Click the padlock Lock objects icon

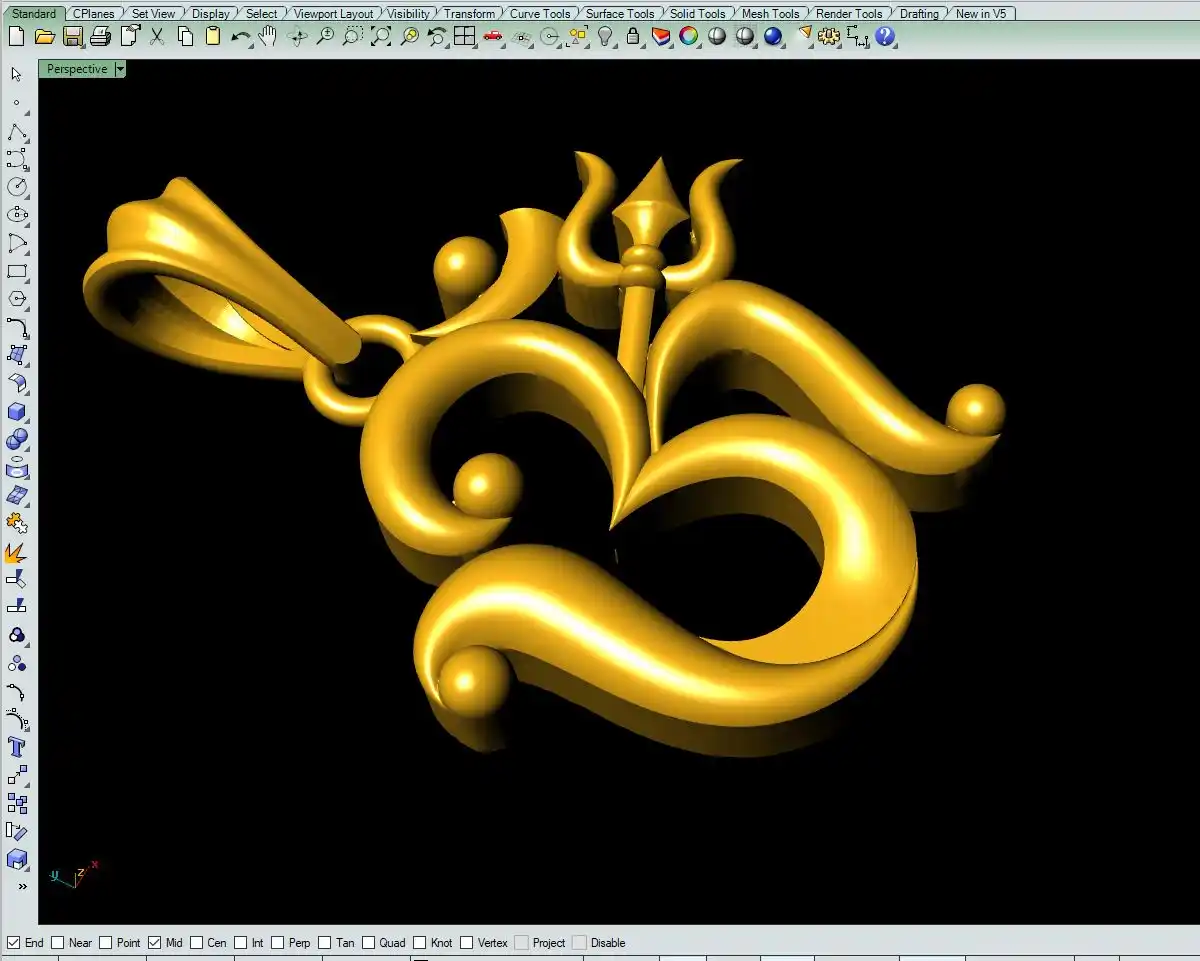coord(633,37)
